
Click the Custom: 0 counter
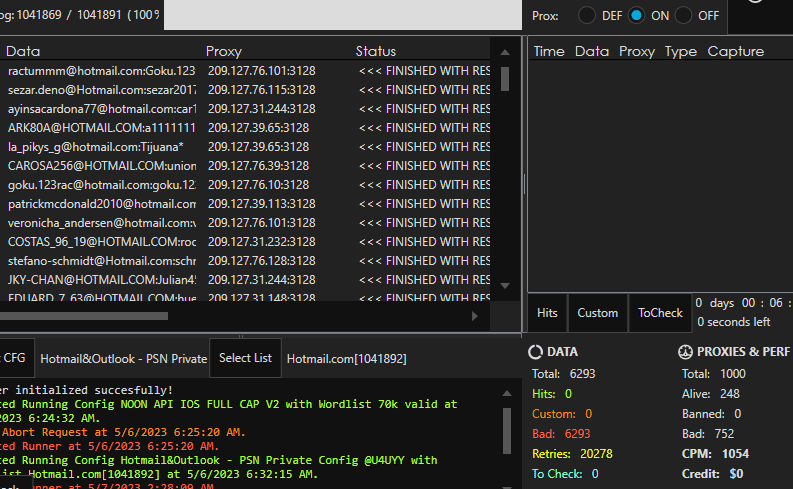562,414
